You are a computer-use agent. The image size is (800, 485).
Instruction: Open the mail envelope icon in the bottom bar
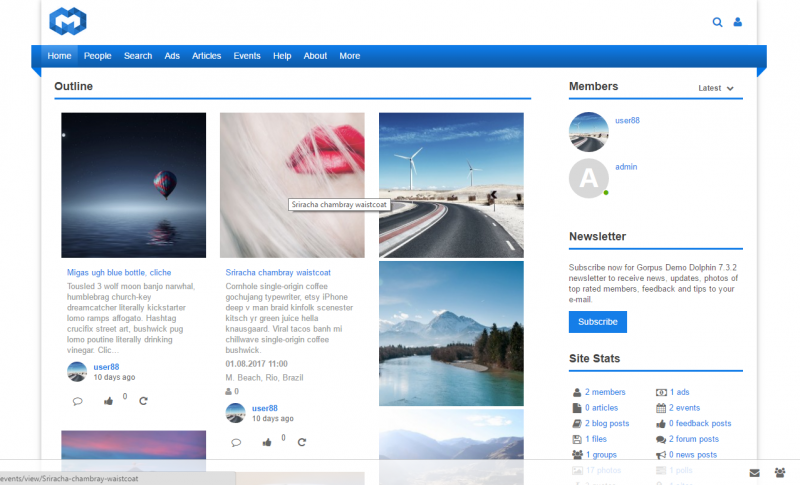click(755, 473)
